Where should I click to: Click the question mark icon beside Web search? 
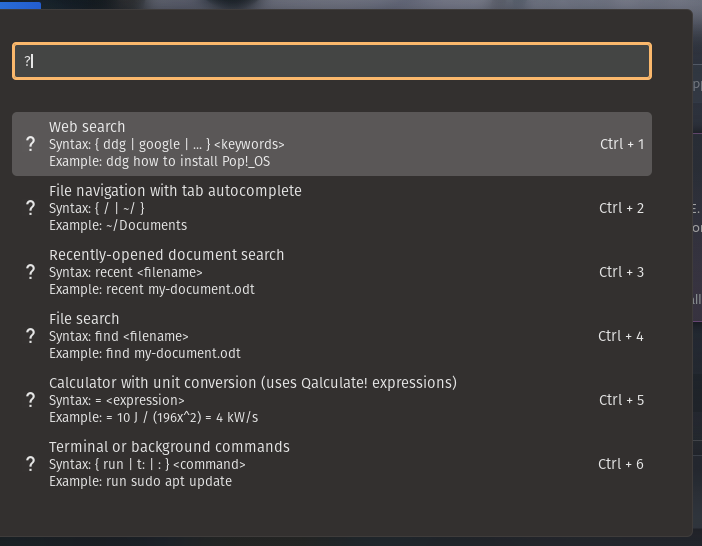30,144
